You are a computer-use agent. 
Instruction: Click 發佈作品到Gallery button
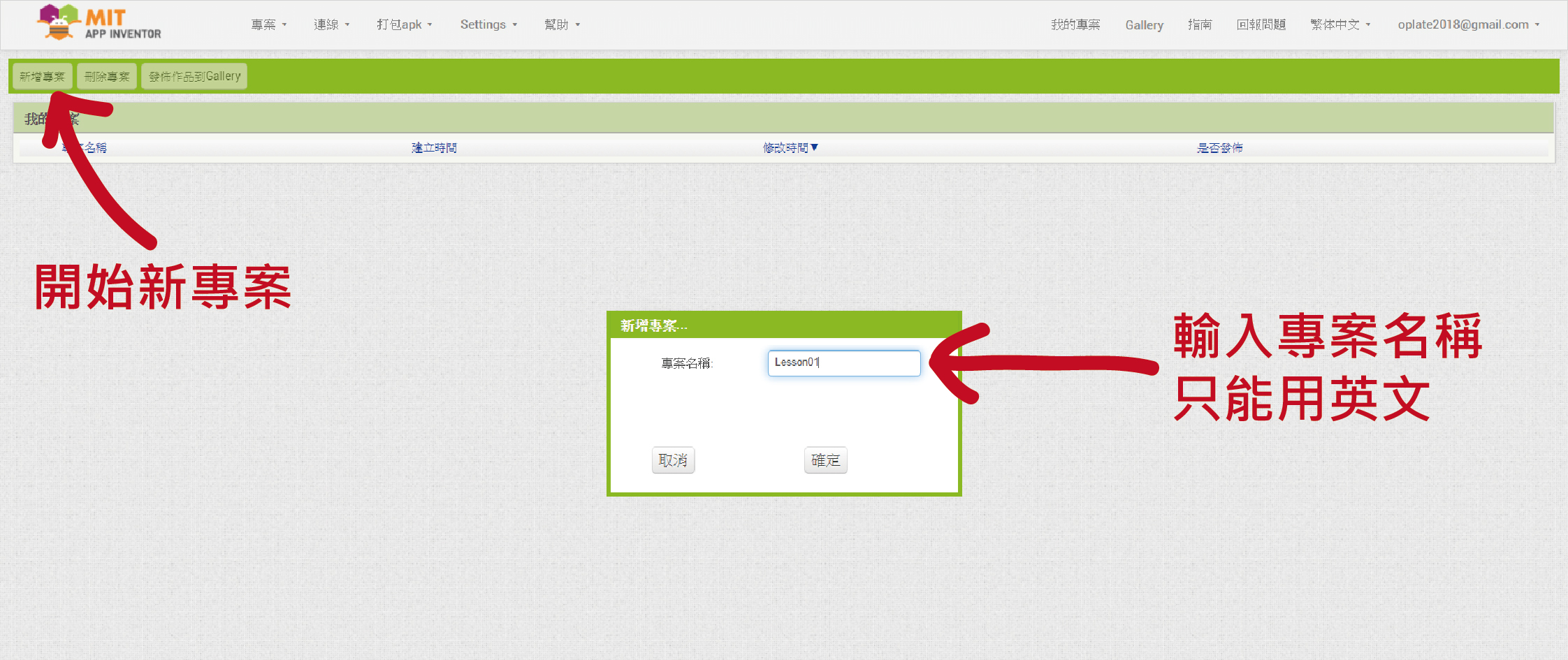(x=194, y=76)
